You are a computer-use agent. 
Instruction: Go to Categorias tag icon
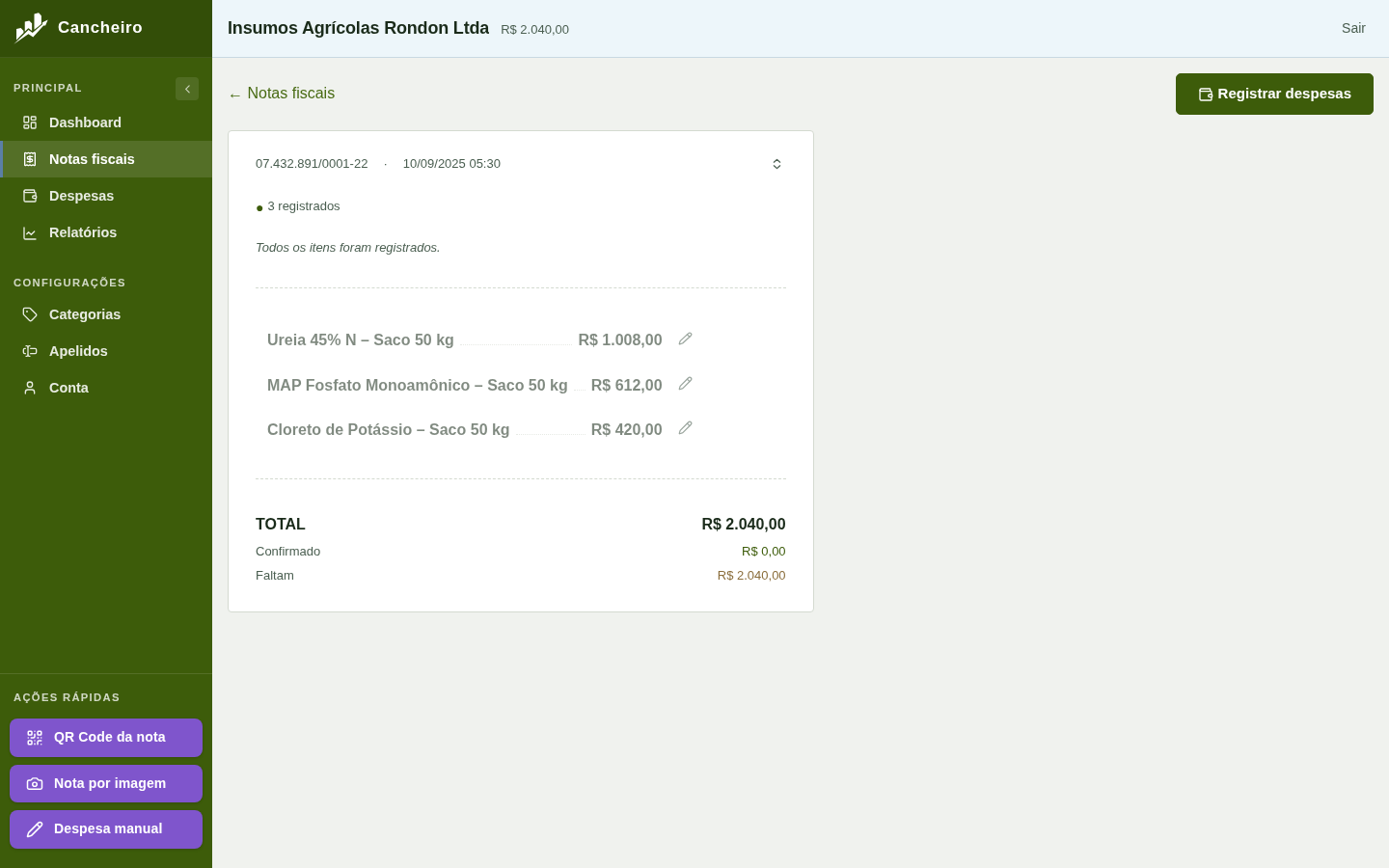point(30,314)
